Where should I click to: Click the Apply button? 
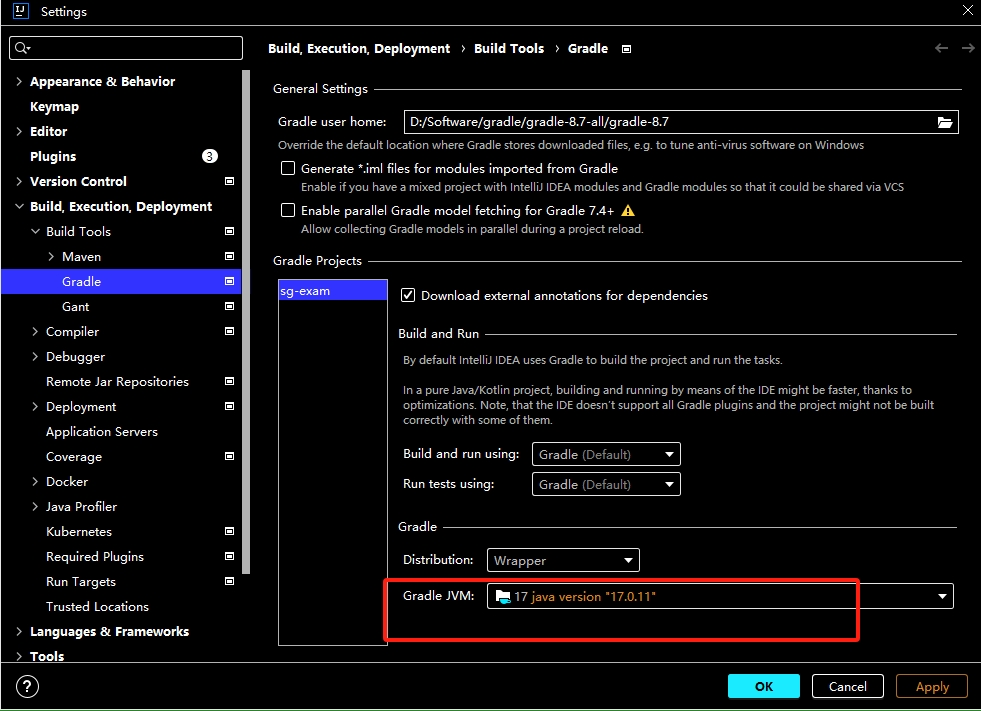click(x=932, y=686)
